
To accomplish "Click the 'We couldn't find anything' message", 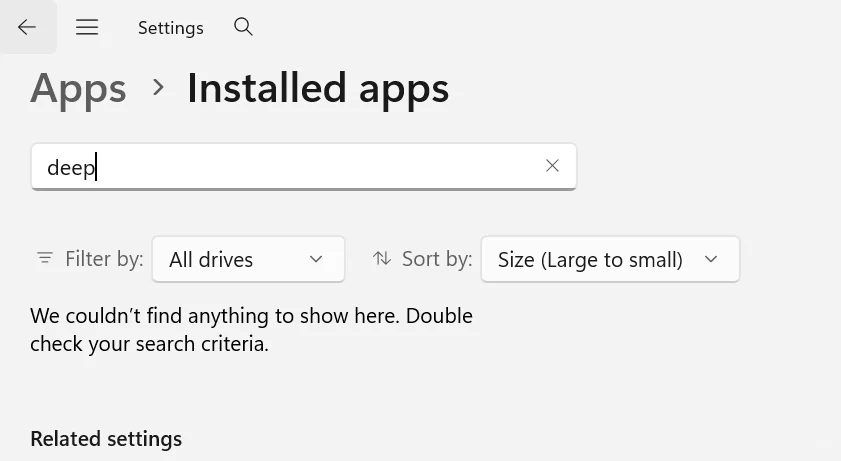I will pos(251,316).
